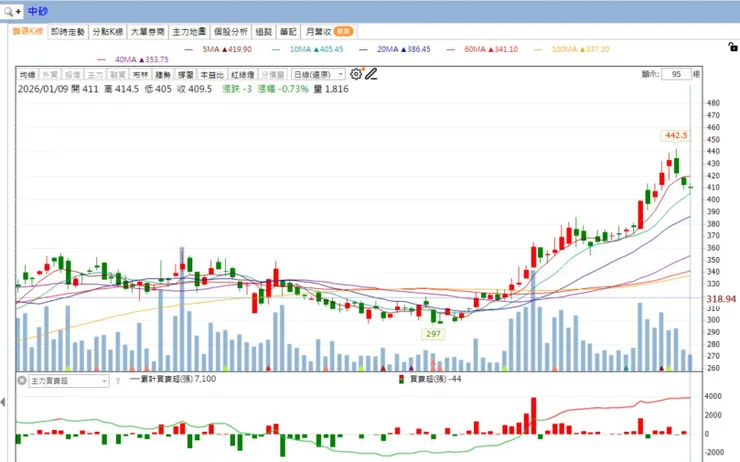Switch to 主力地圖 tab
This screenshot has height=462, width=740.
click(x=189, y=32)
